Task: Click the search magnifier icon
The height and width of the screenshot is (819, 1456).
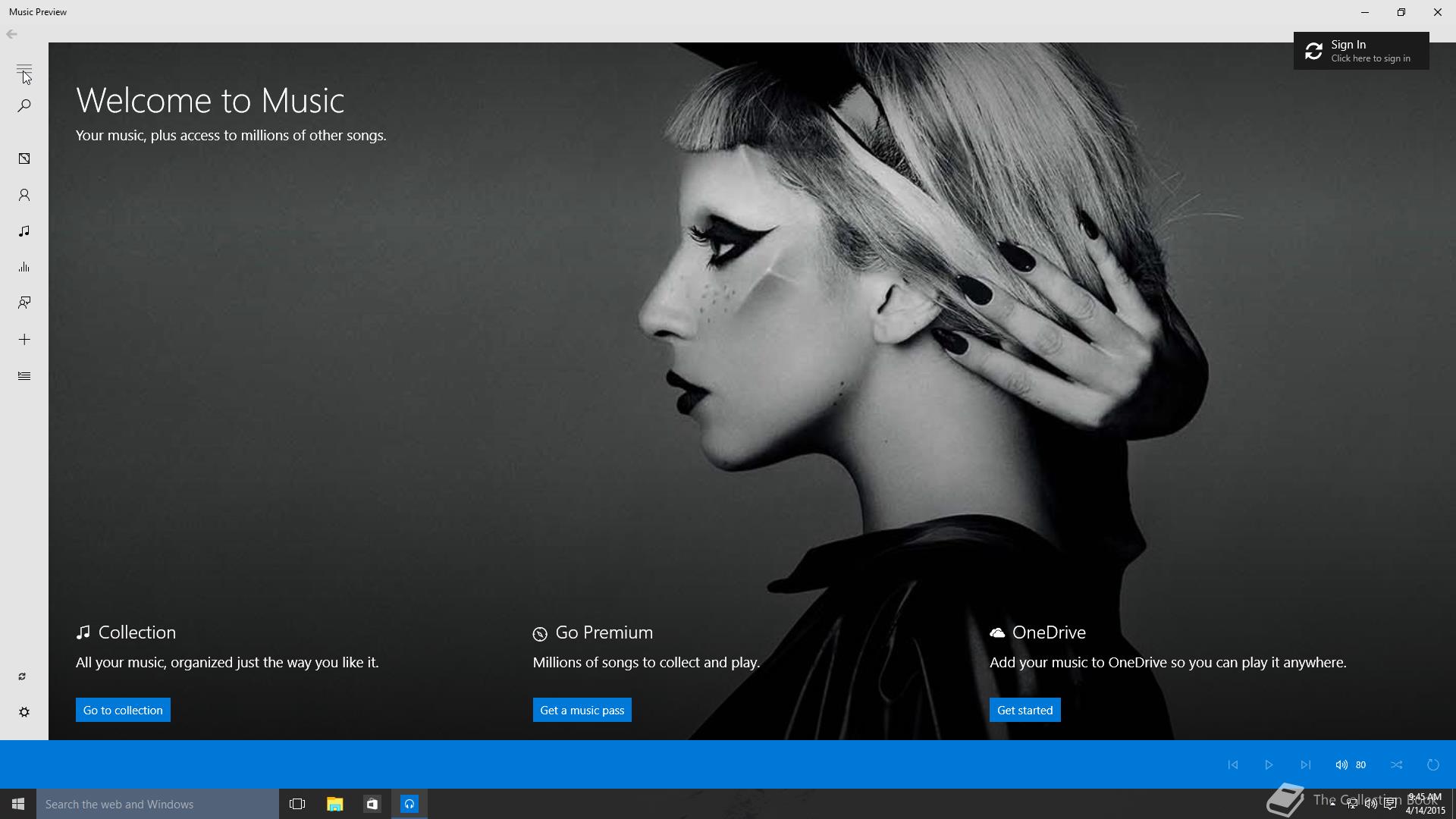Action: (x=24, y=105)
